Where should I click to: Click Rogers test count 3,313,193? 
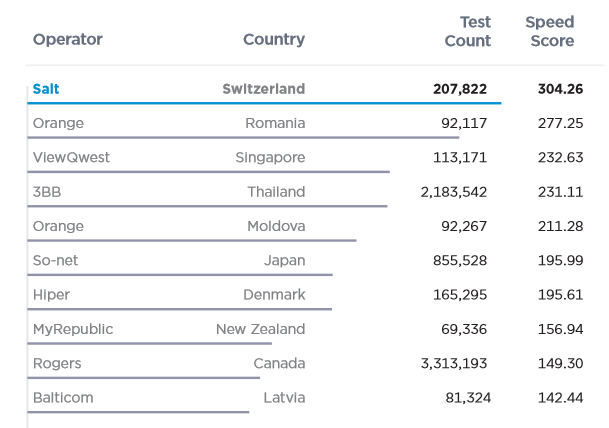[x=454, y=363]
